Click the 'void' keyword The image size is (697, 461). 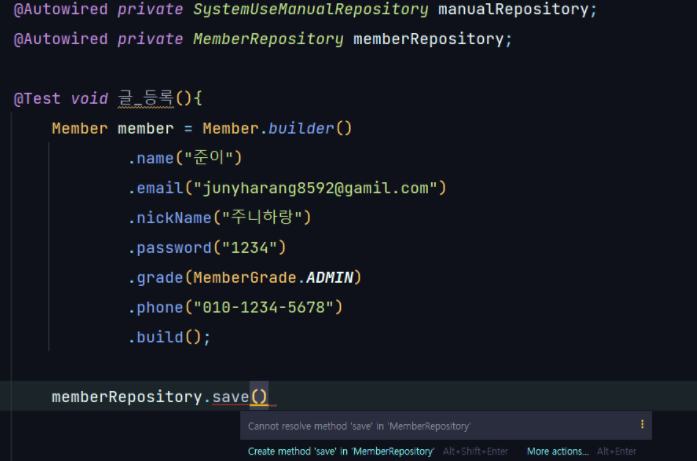89,99
